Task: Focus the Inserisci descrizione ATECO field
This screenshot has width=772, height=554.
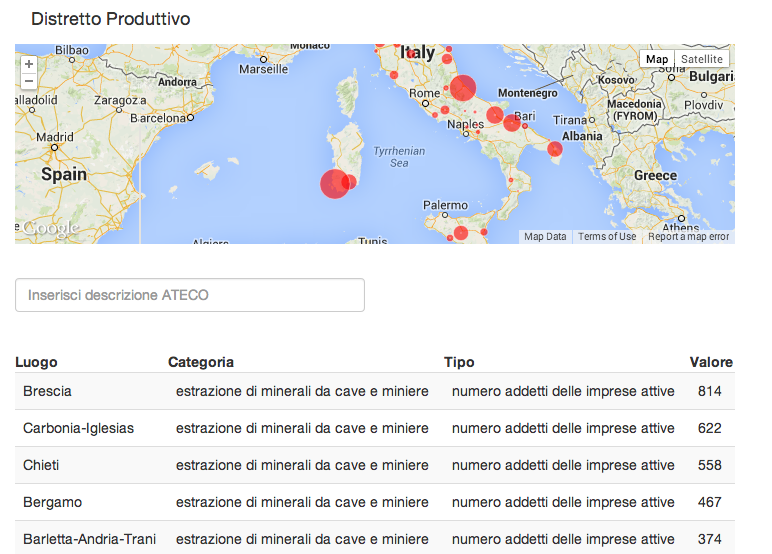Action: [190, 295]
